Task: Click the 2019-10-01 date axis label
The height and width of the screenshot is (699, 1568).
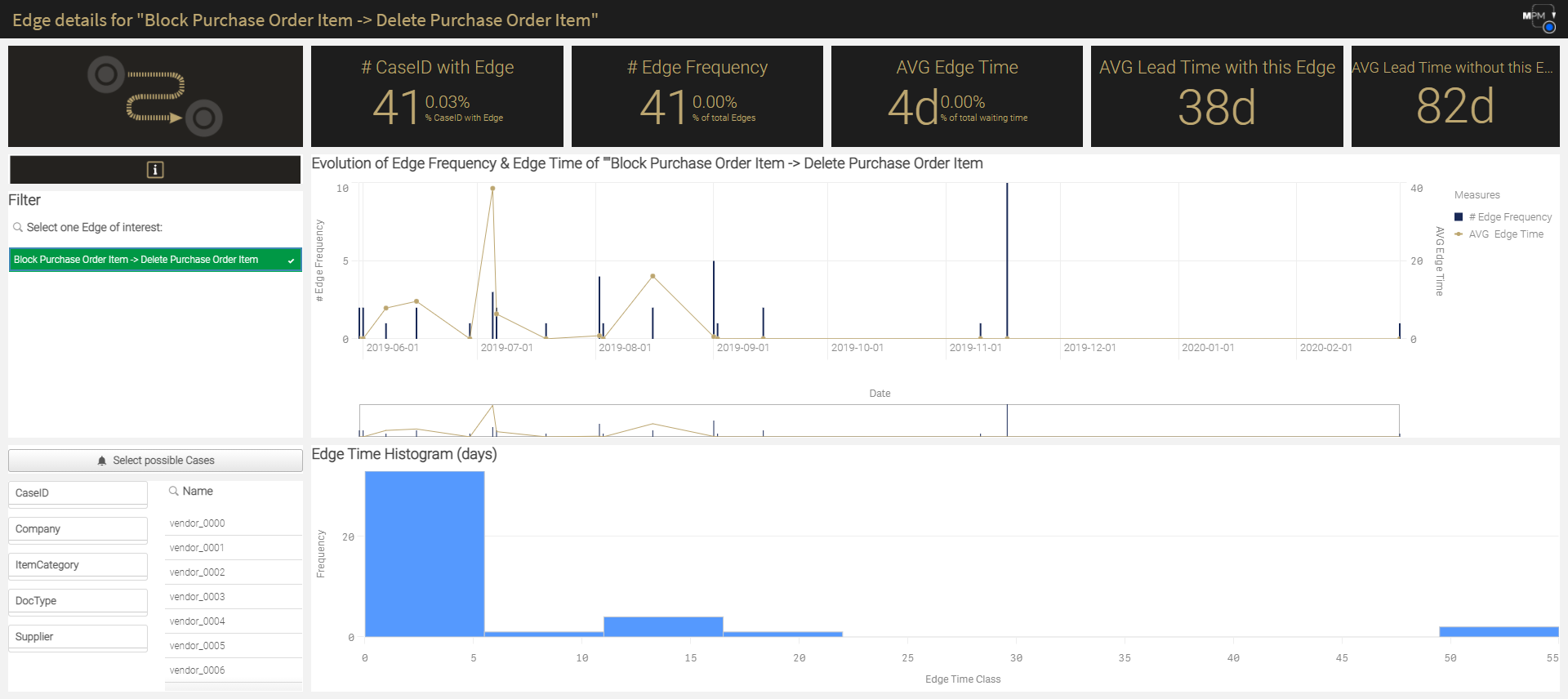Action: pyautogui.click(x=857, y=348)
